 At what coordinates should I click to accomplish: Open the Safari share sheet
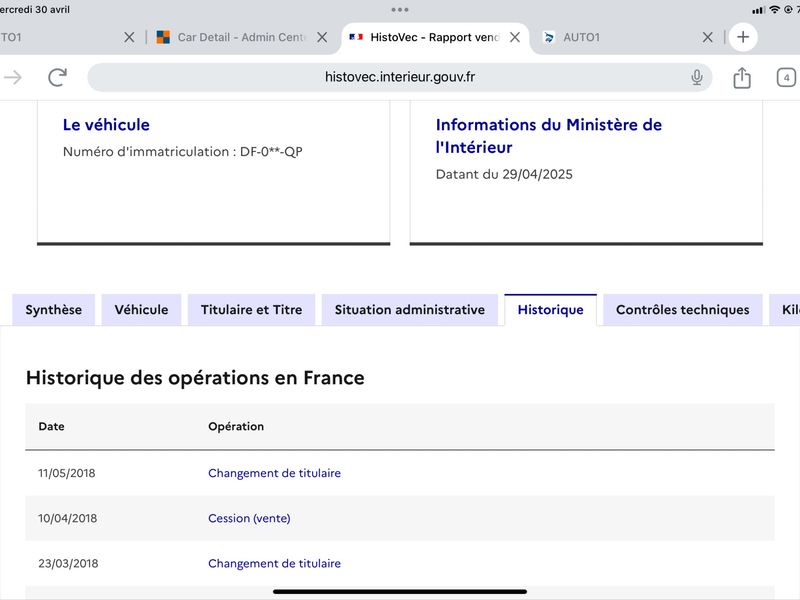741,78
